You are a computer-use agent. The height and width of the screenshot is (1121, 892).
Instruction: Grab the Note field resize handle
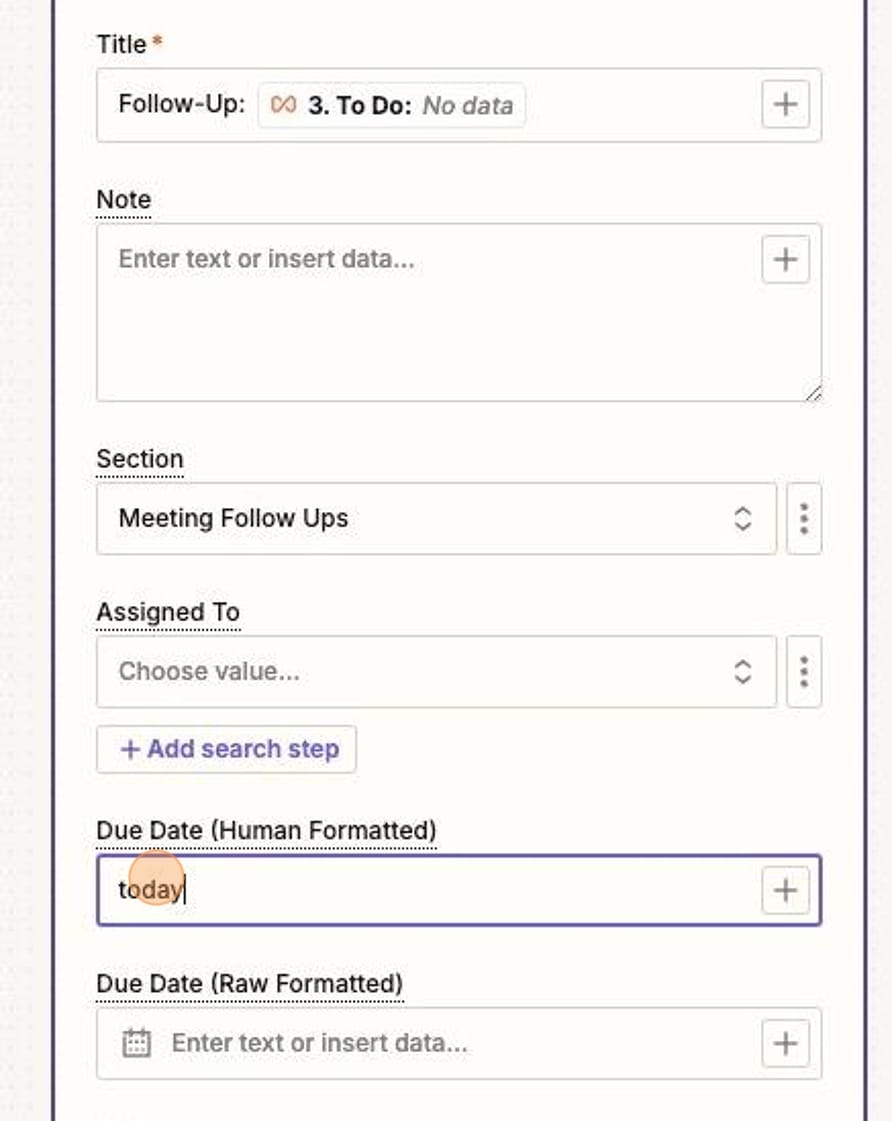pos(813,393)
